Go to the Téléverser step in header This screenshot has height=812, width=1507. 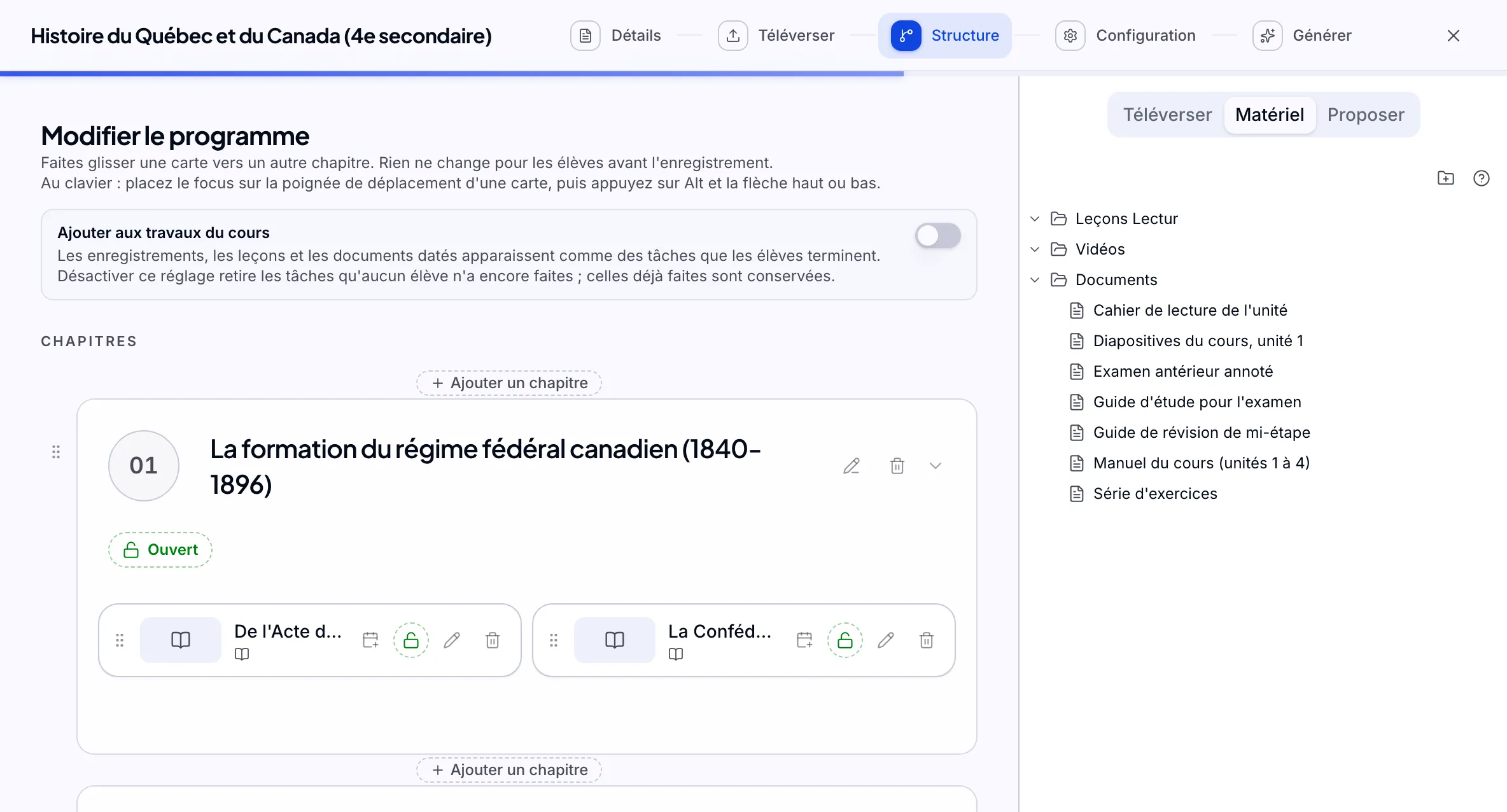pyautogui.click(x=776, y=36)
